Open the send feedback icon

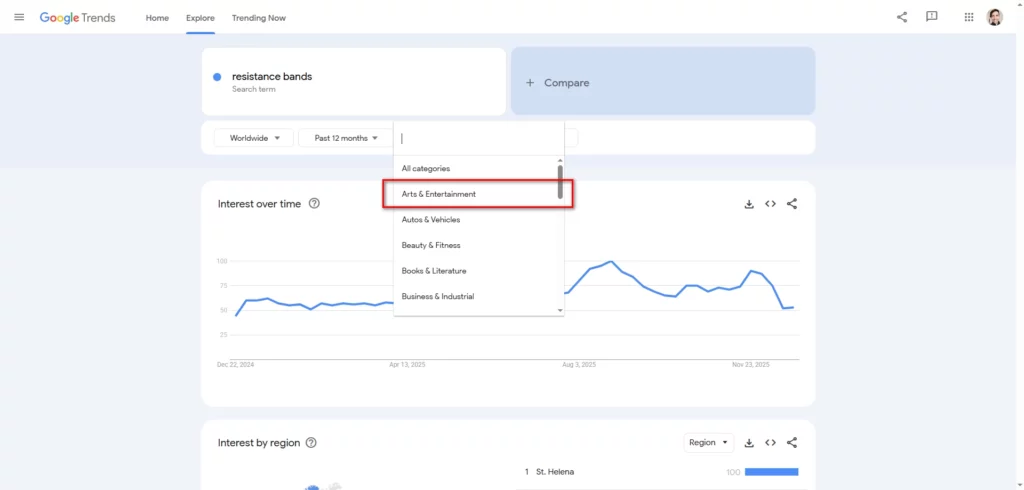coord(932,17)
